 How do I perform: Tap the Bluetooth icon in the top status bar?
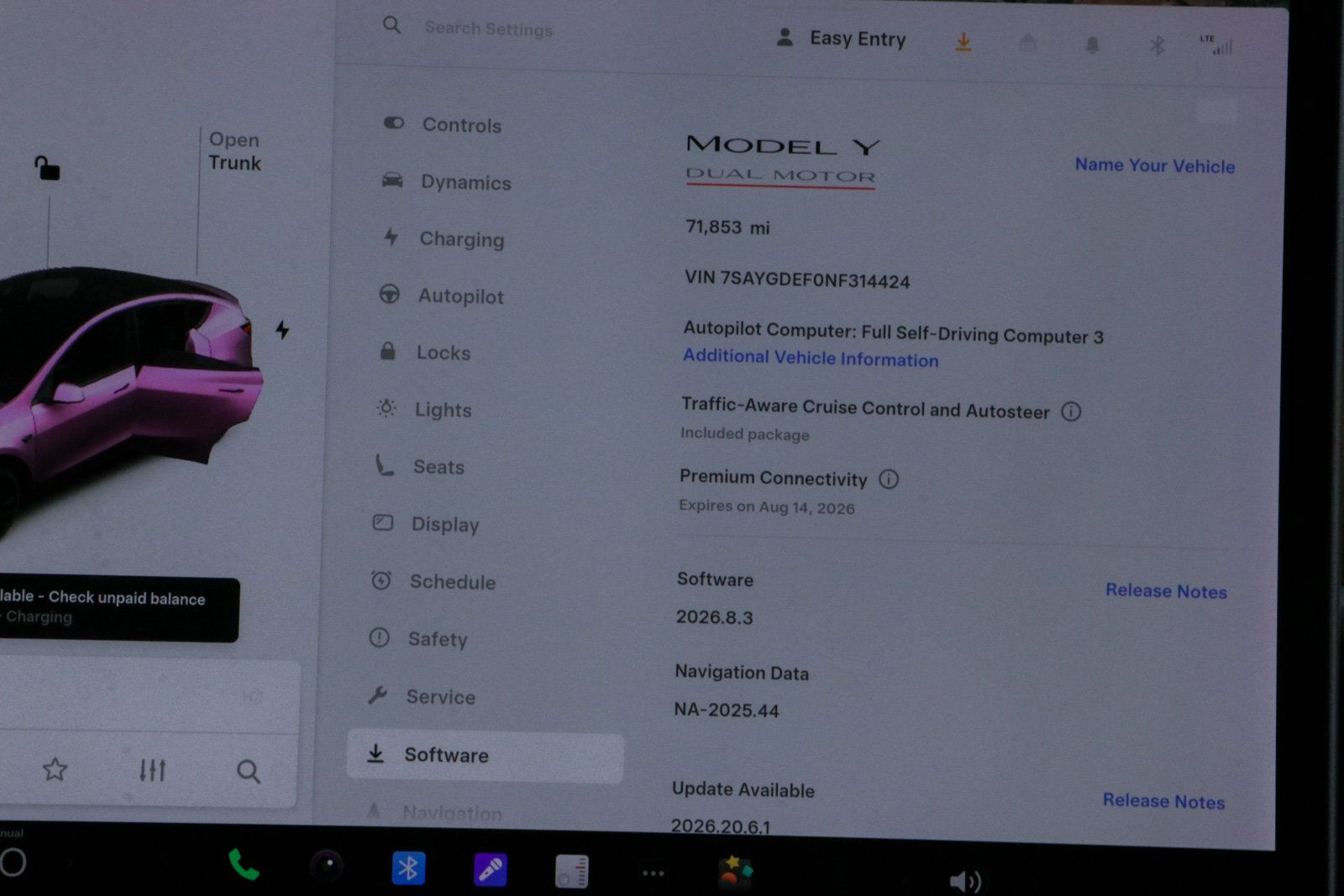click(x=1157, y=45)
